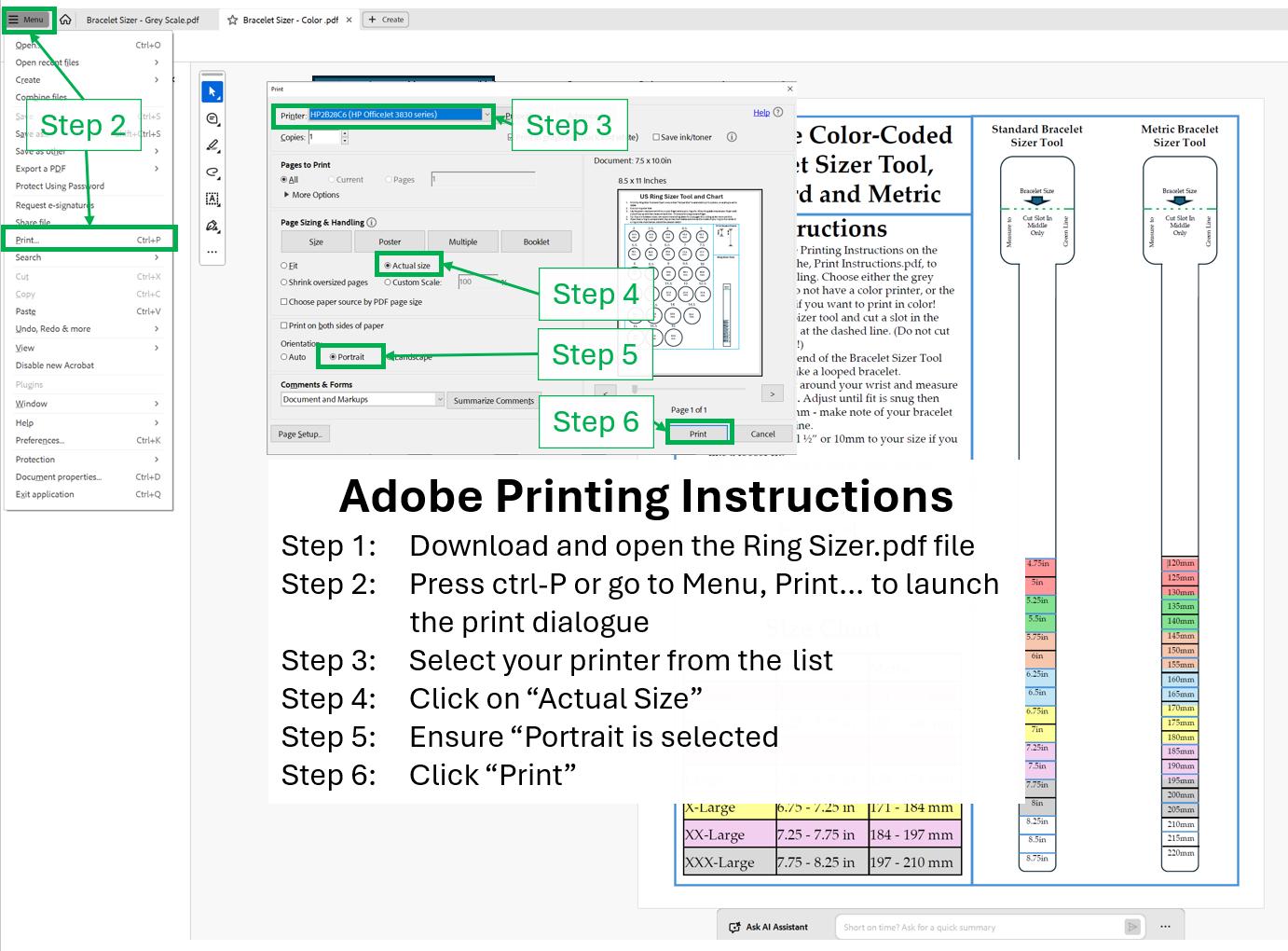The image size is (1288, 951).
Task: Click the send arrow in AI Assistant bar
Action: pos(1132,927)
